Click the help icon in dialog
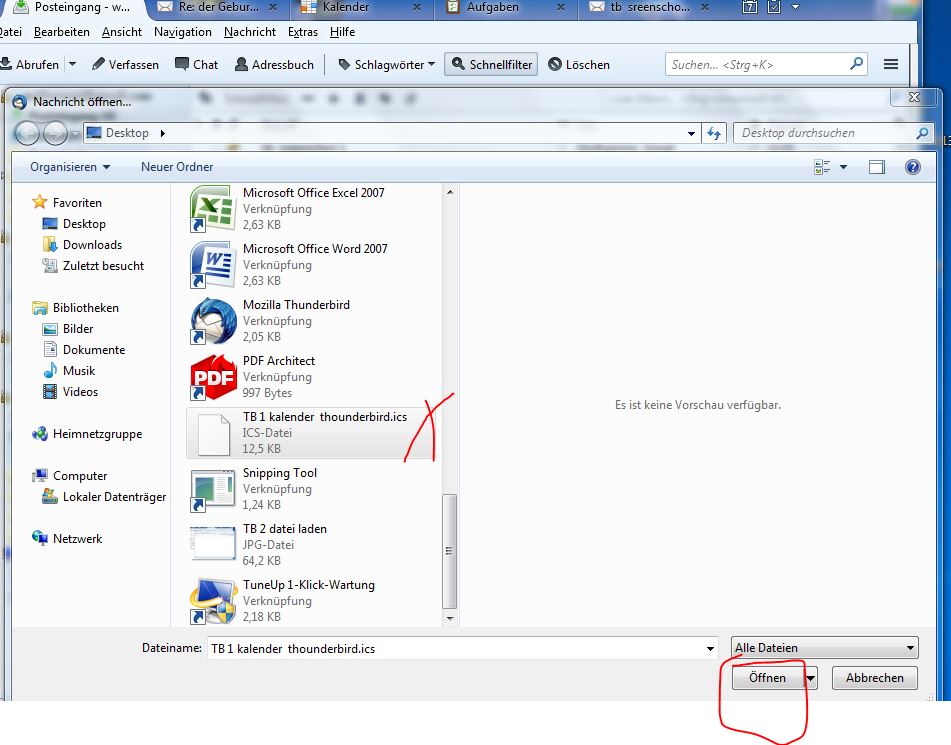 click(912, 167)
